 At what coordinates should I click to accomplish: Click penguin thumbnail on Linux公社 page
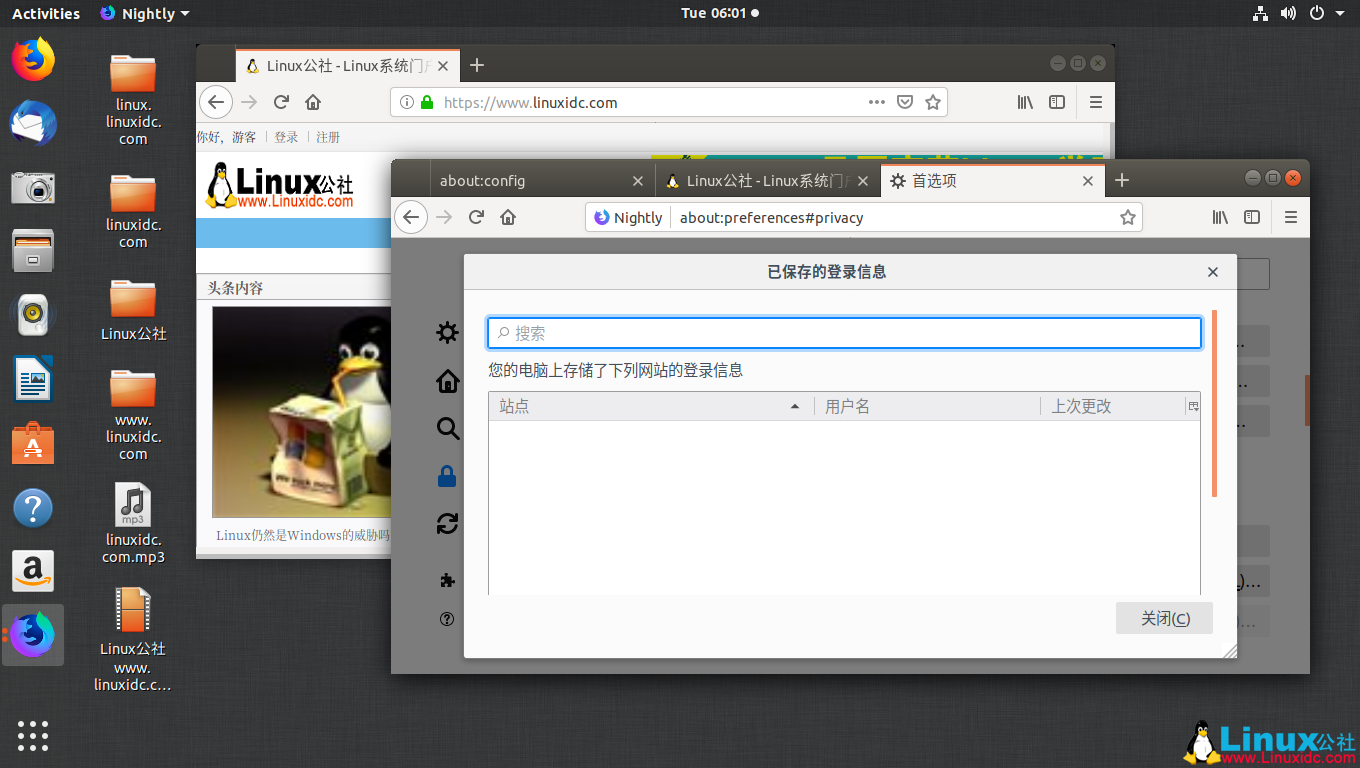tap(301, 411)
